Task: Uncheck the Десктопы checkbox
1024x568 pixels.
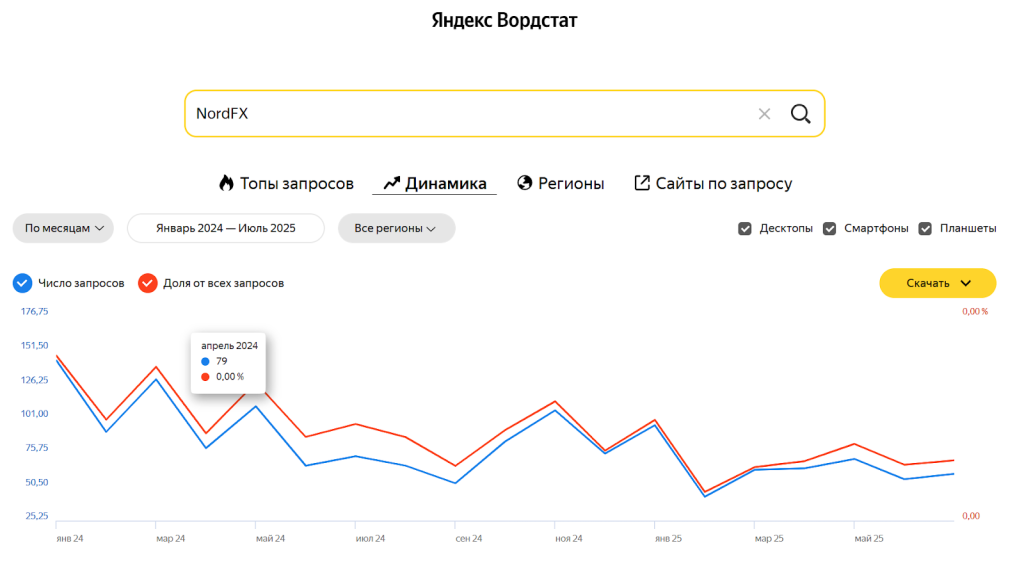Action: [745, 228]
